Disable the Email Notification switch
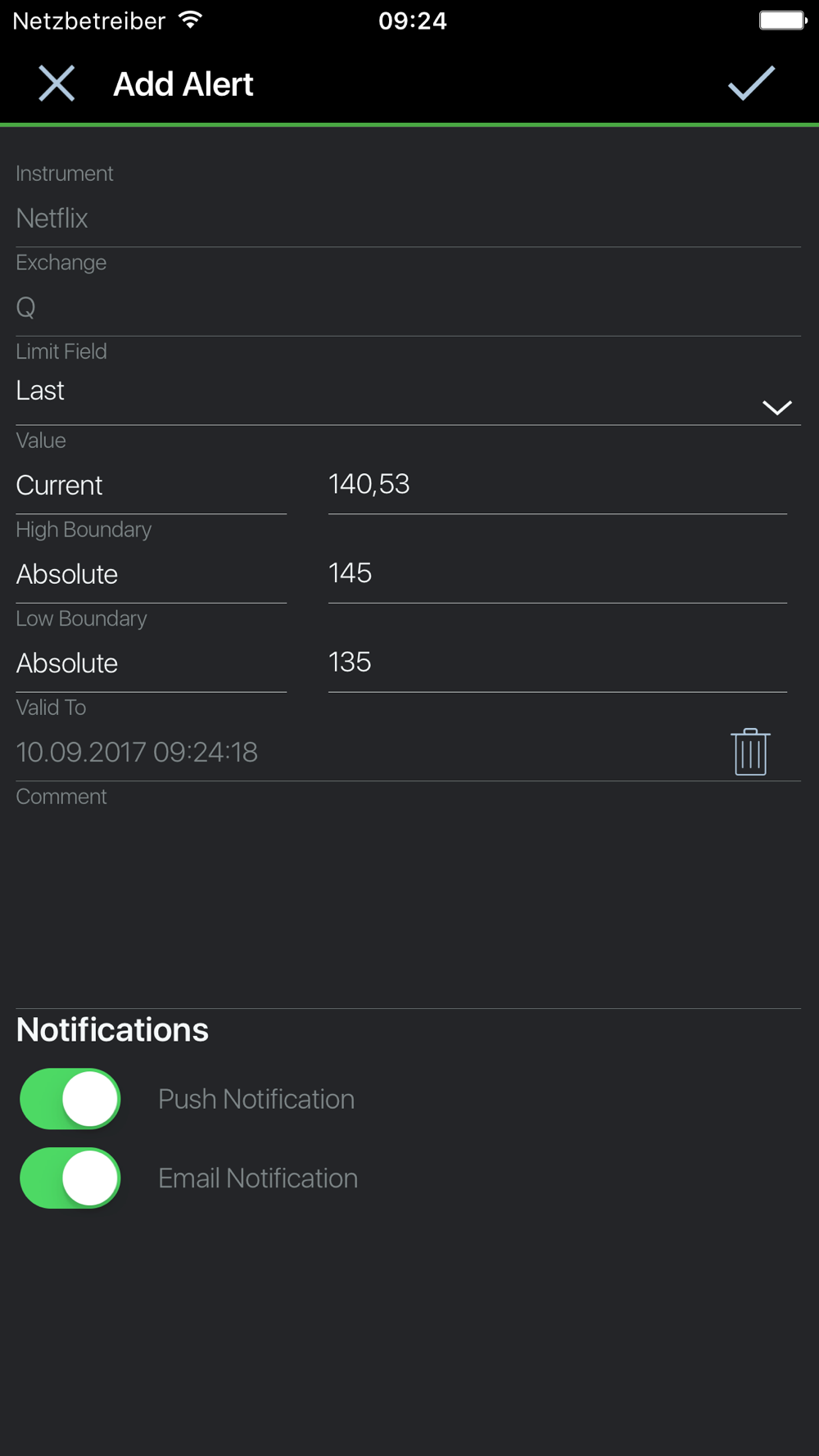 tap(70, 1178)
